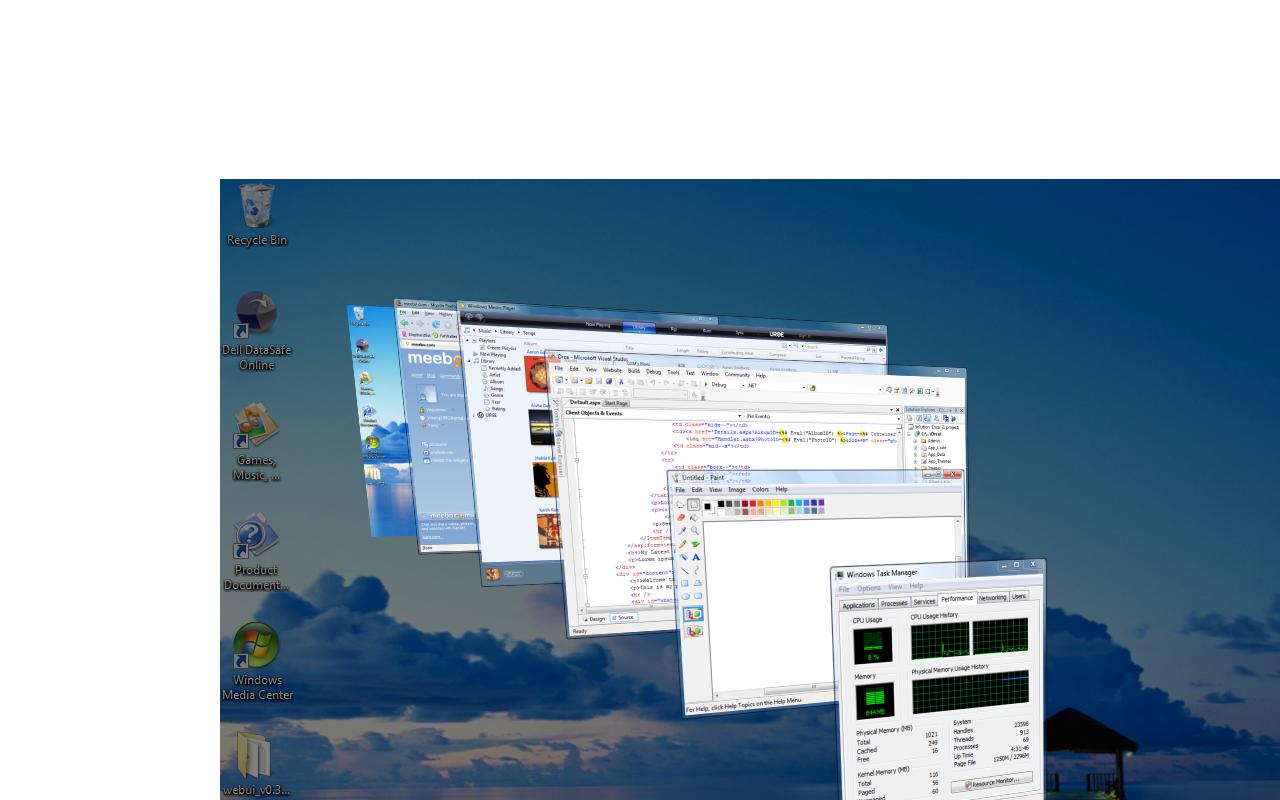Image resolution: width=1280 pixels, height=800 pixels.
Task: Switch to Users tab in Task Manager
Action: tap(1019, 597)
